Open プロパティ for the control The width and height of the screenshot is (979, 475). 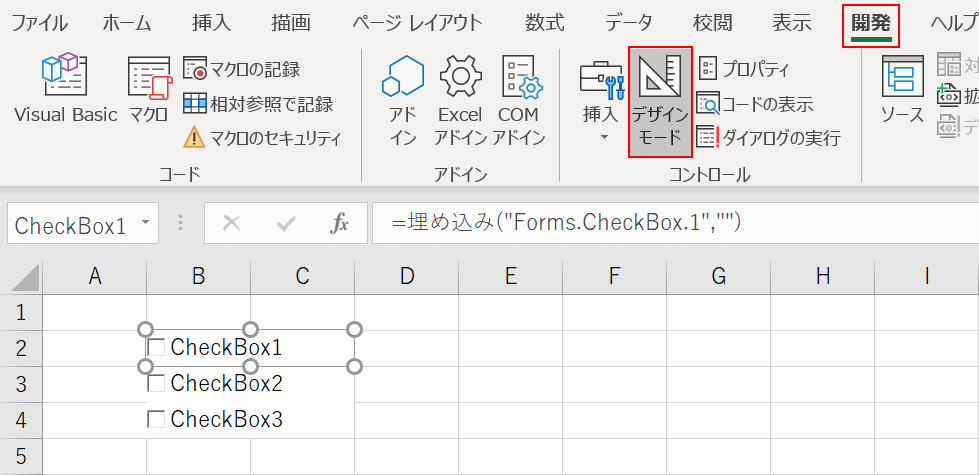pyautogui.click(x=744, y=69)
